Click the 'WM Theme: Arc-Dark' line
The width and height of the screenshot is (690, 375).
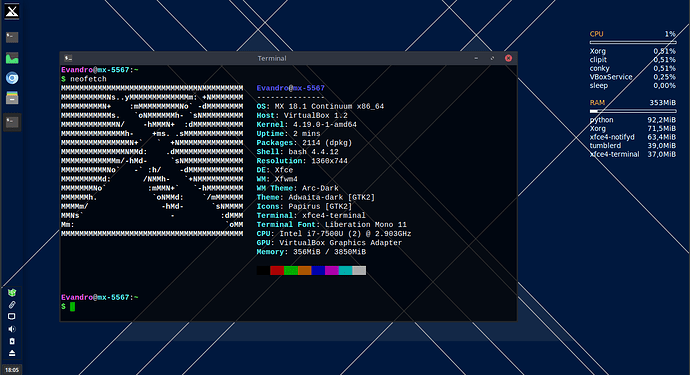[297, 188]
